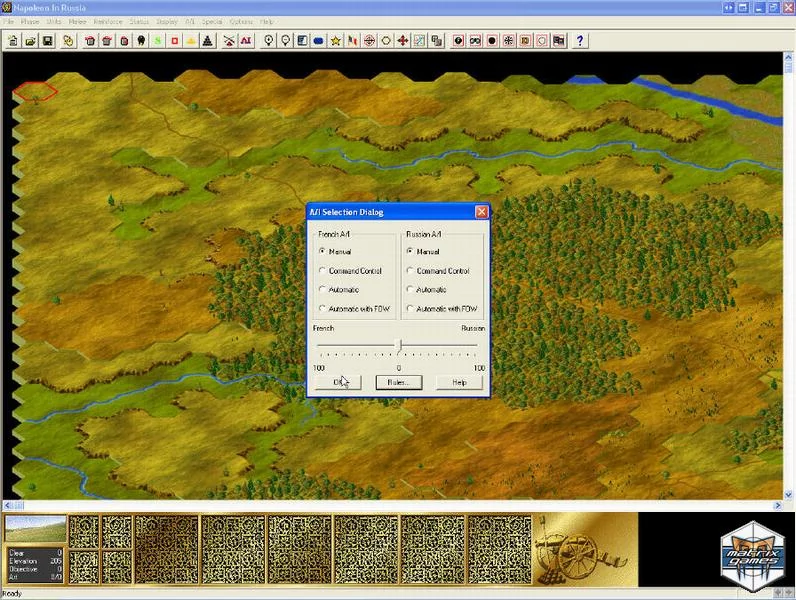Viewport: 796px width, 600px height.
Task: Click the snowflake toolbar icon
Action: point(509,41)
